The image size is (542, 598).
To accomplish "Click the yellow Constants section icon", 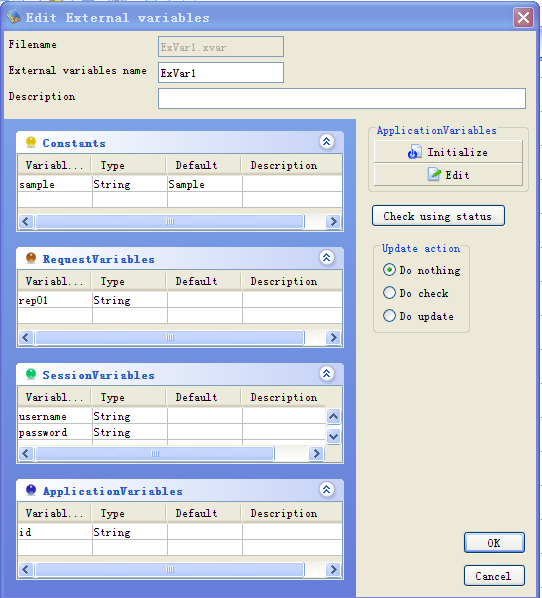I will (x=31, y=142).
